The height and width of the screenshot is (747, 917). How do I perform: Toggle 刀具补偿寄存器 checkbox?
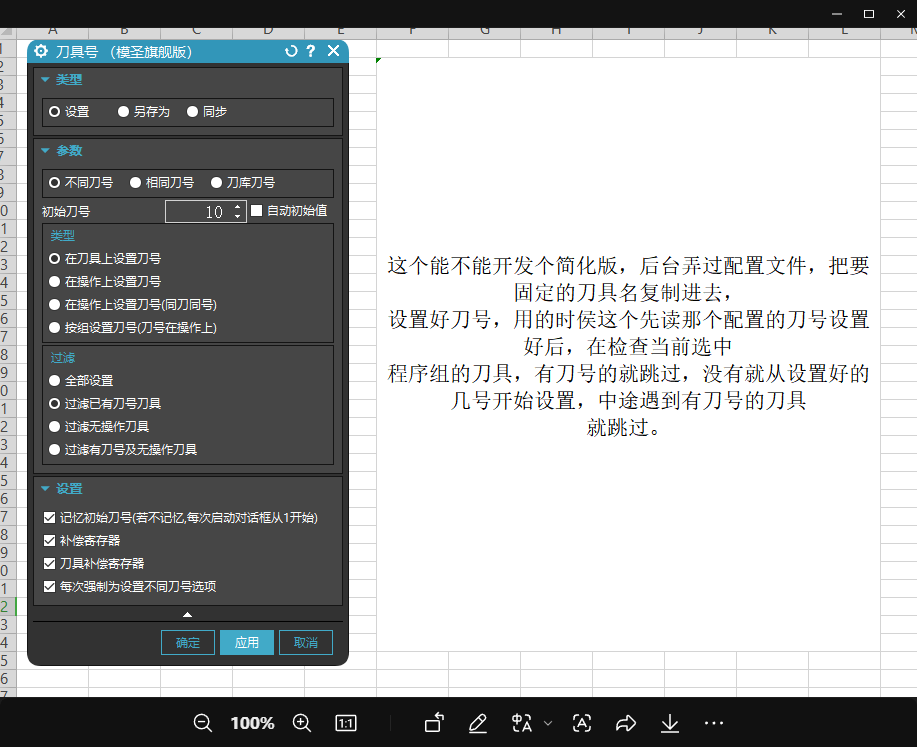[x=50, y=563]
